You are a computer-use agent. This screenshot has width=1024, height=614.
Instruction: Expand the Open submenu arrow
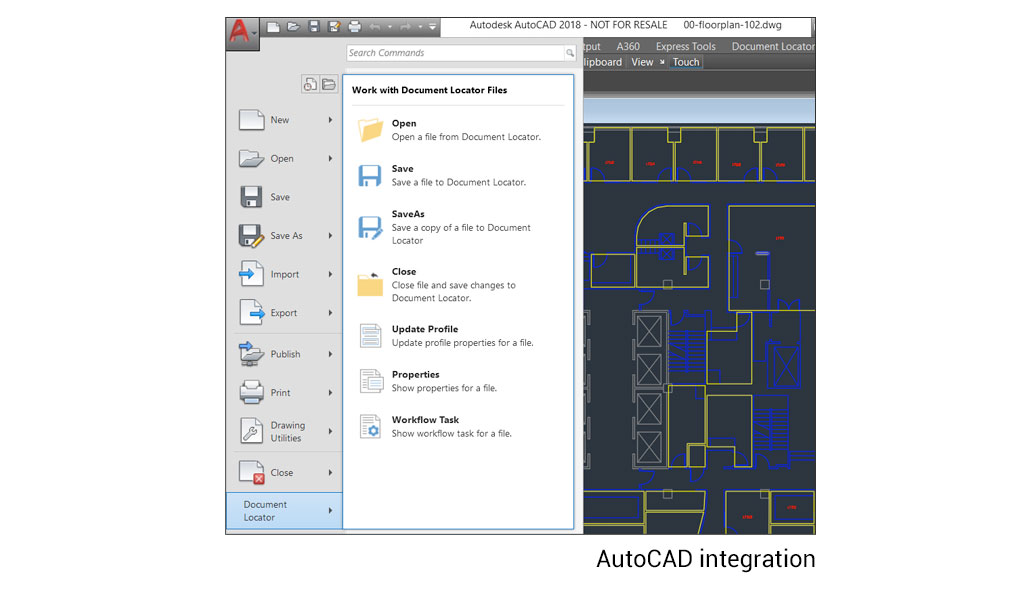coord(330,159)
